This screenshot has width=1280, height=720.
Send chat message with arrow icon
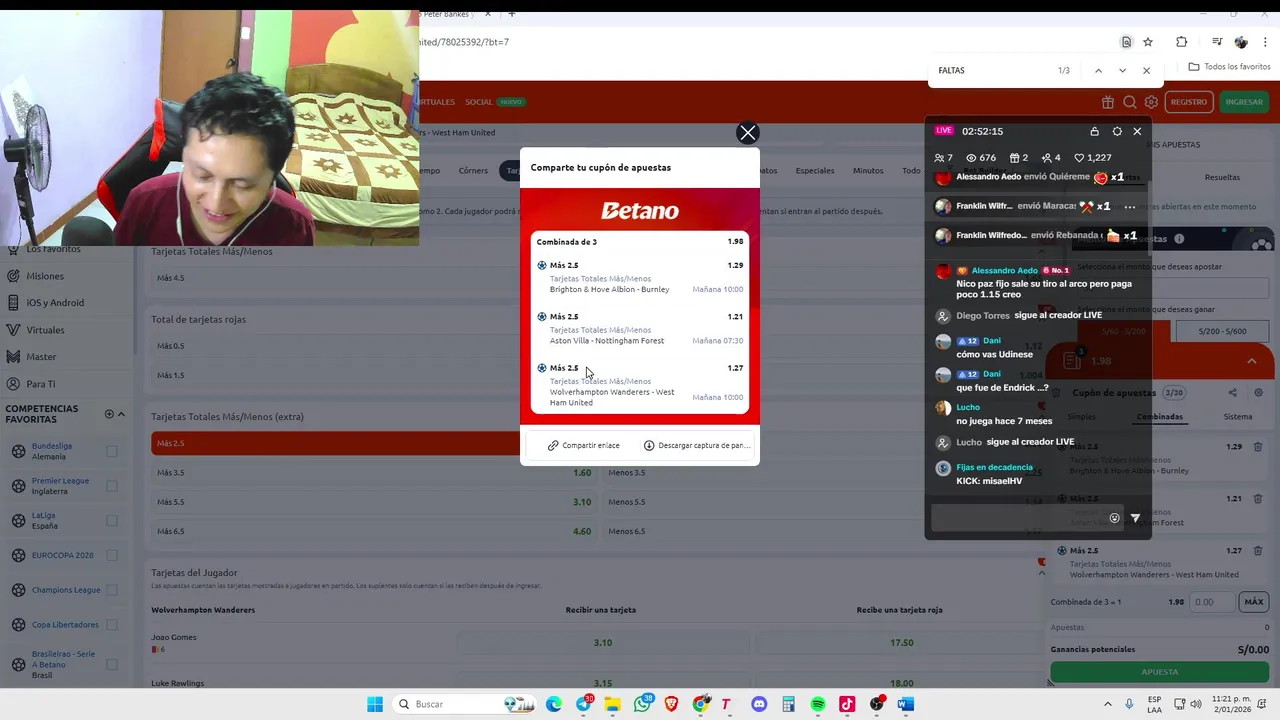point(1135,518)
